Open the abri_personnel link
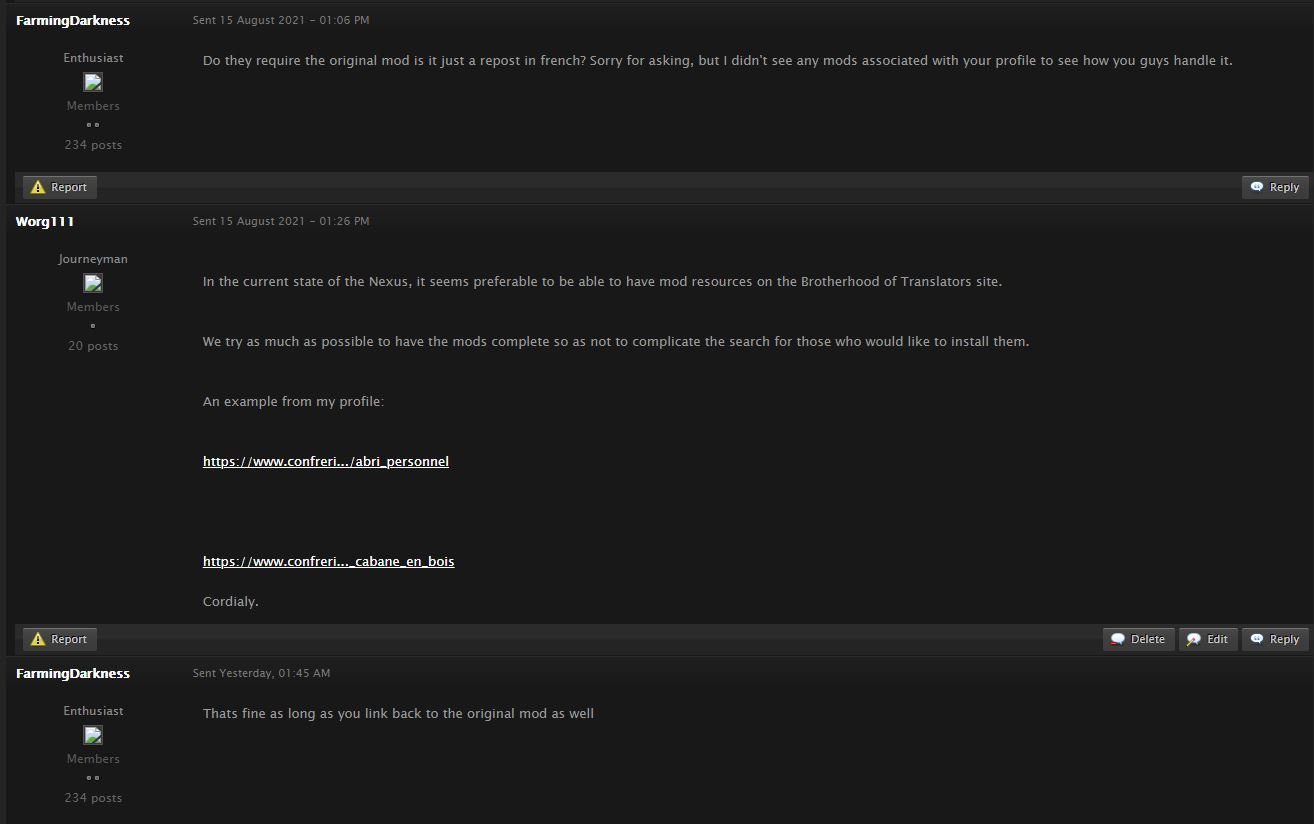The image size is (1314, 824). tap(325, 461)
